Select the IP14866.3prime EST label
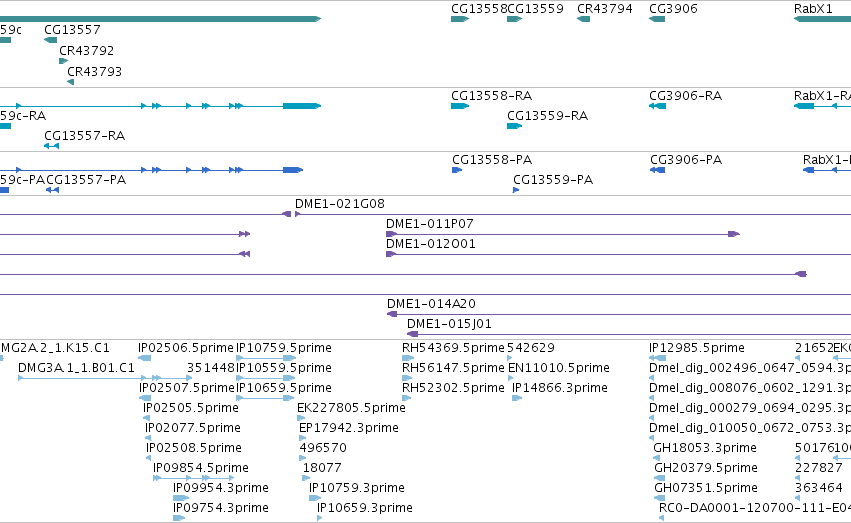Viewport: 851px width, 523px height. (x=560, y=388)
